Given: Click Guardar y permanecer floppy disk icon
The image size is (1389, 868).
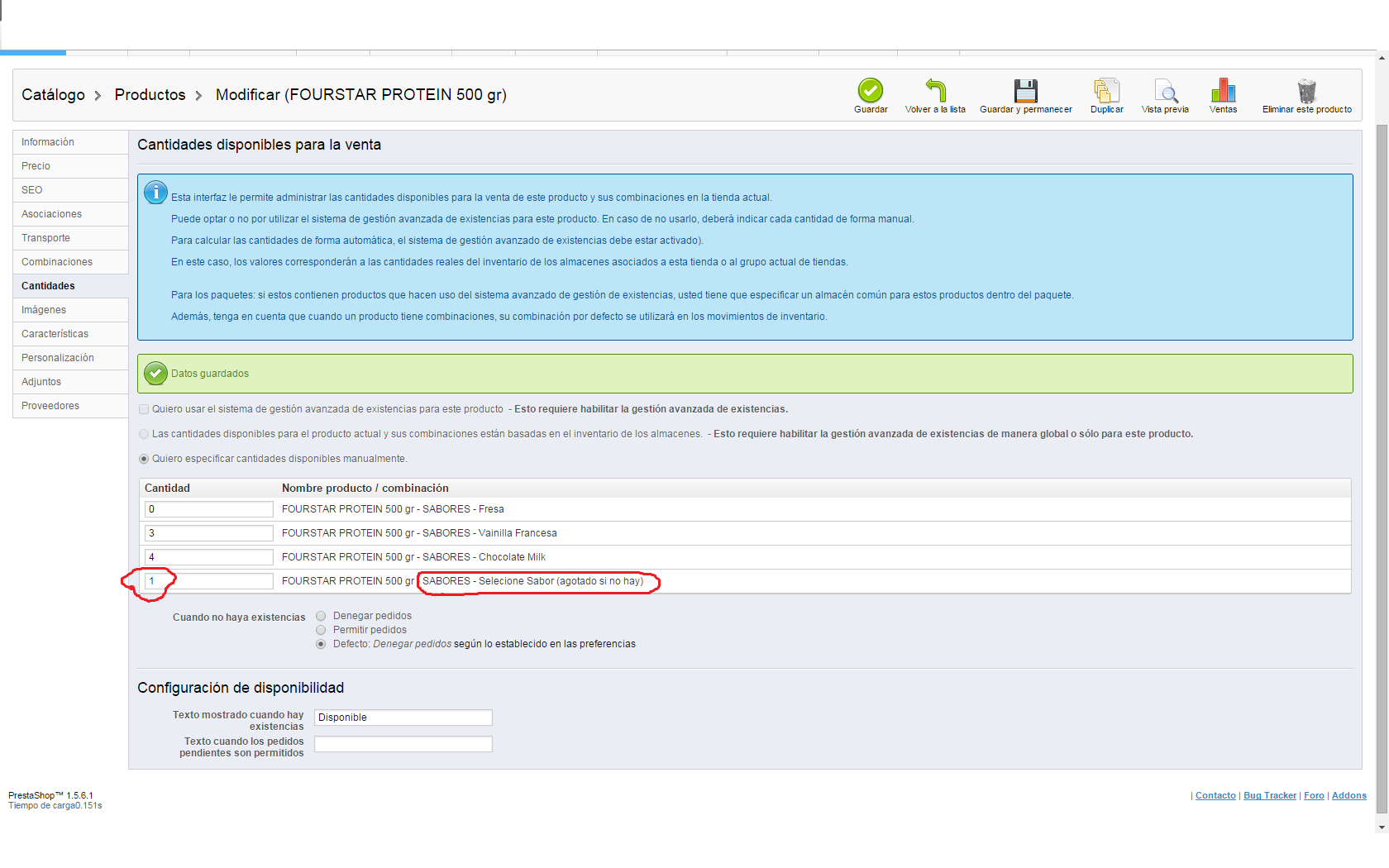Looking at the screenshot, I should (x=1026, y=90).
